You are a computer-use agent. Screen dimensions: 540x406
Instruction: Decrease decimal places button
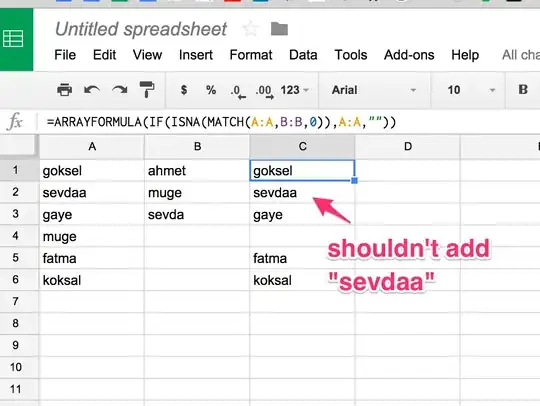(x=238, y=92)
